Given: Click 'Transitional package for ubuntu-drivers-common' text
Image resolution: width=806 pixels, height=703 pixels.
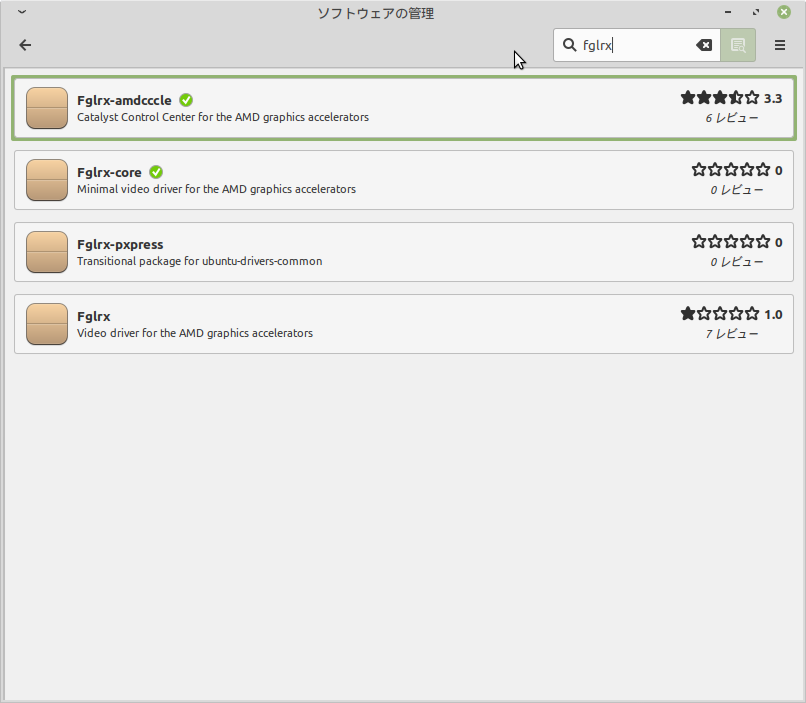Looking at the screenshot, I should pos(199,261).
